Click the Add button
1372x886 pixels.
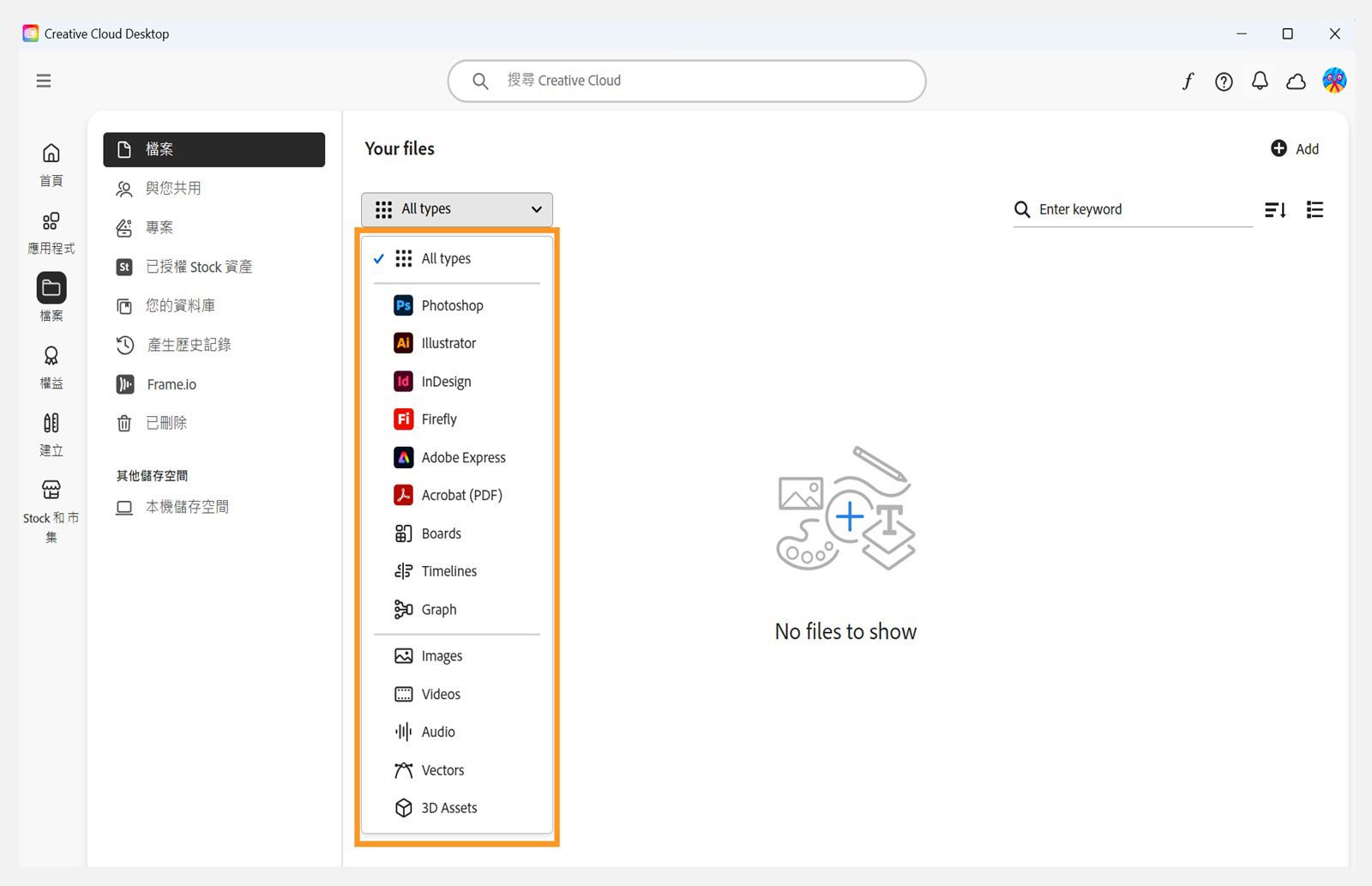pos(1295,148)
